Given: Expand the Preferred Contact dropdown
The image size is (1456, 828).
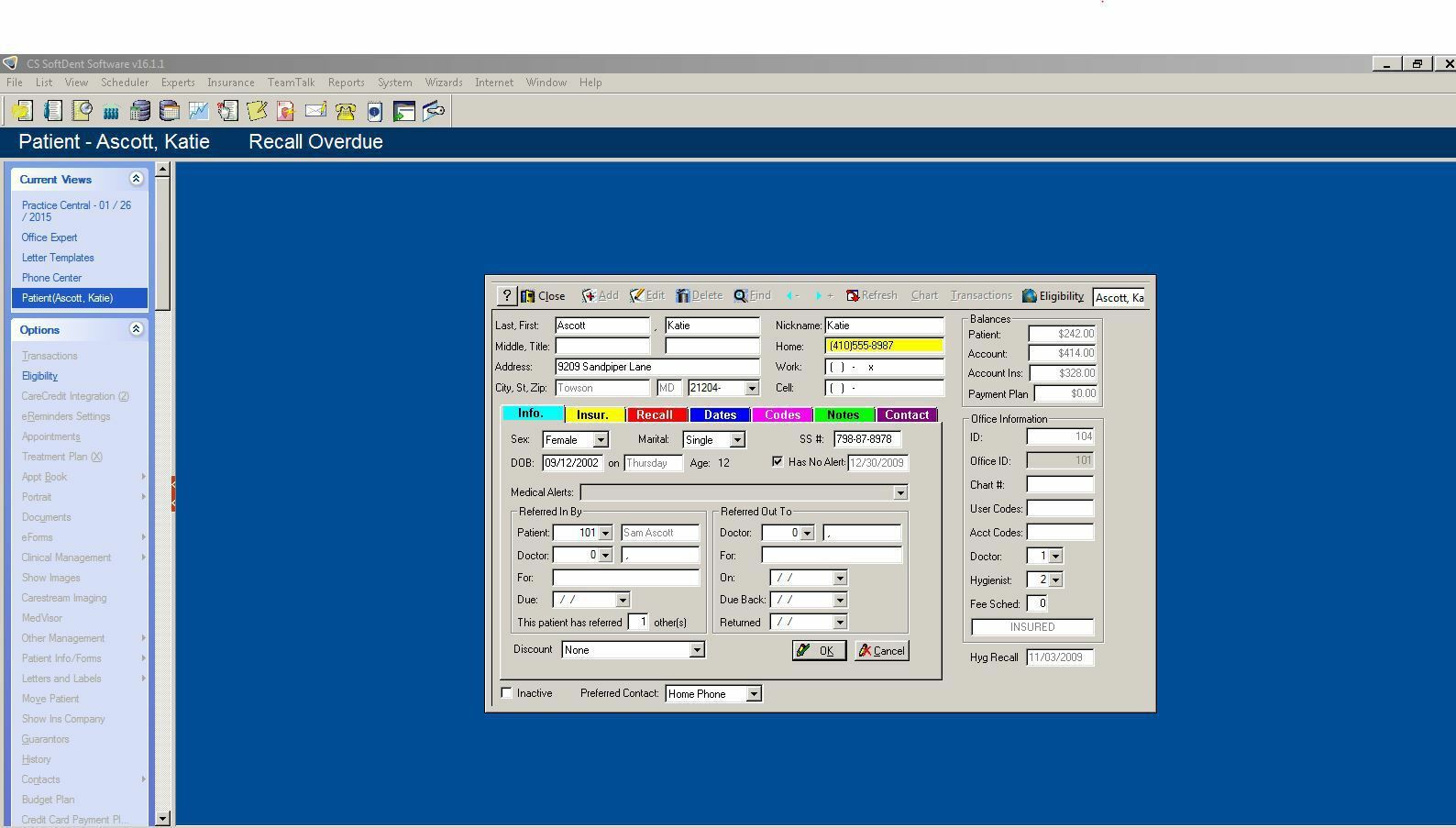Looking at the screenshot, I should point(754,694).
